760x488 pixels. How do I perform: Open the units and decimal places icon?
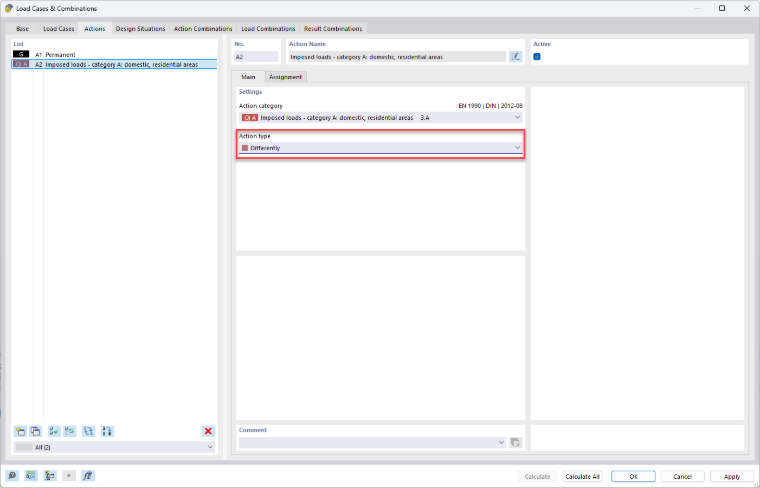click(31, 476)
